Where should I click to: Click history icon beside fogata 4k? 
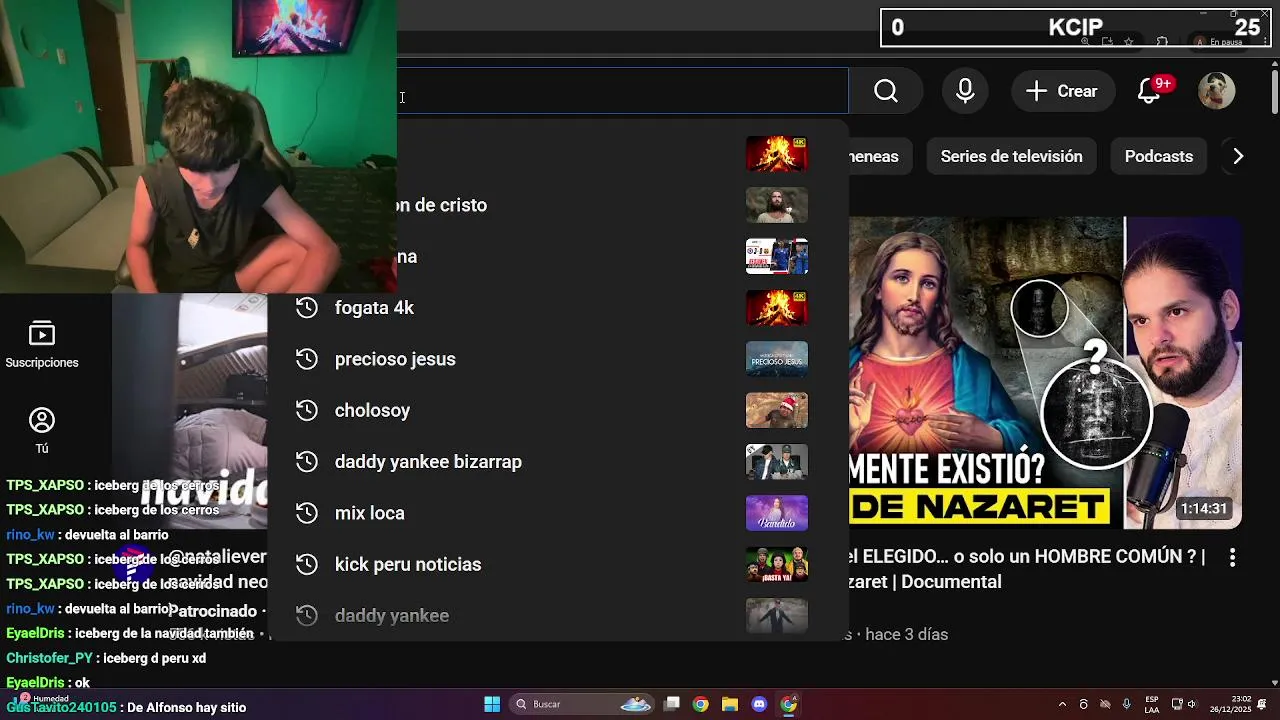click(x=307, y=308)
